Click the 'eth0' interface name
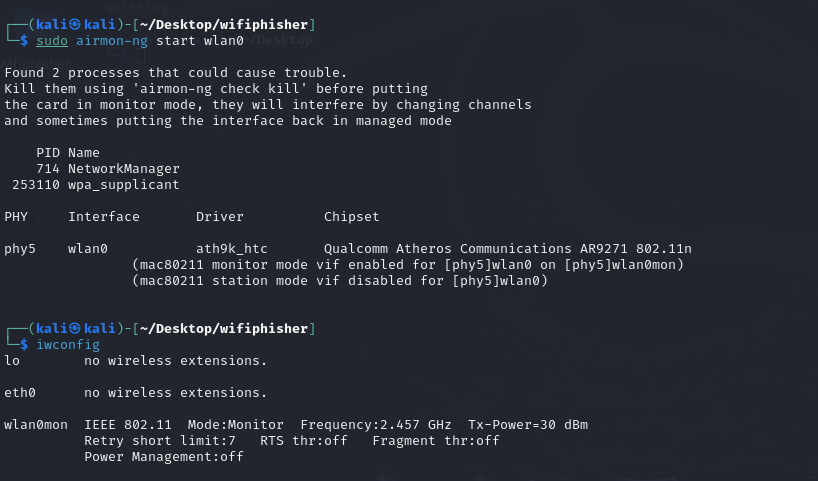The image size is (818, 481). click(20, 393)
